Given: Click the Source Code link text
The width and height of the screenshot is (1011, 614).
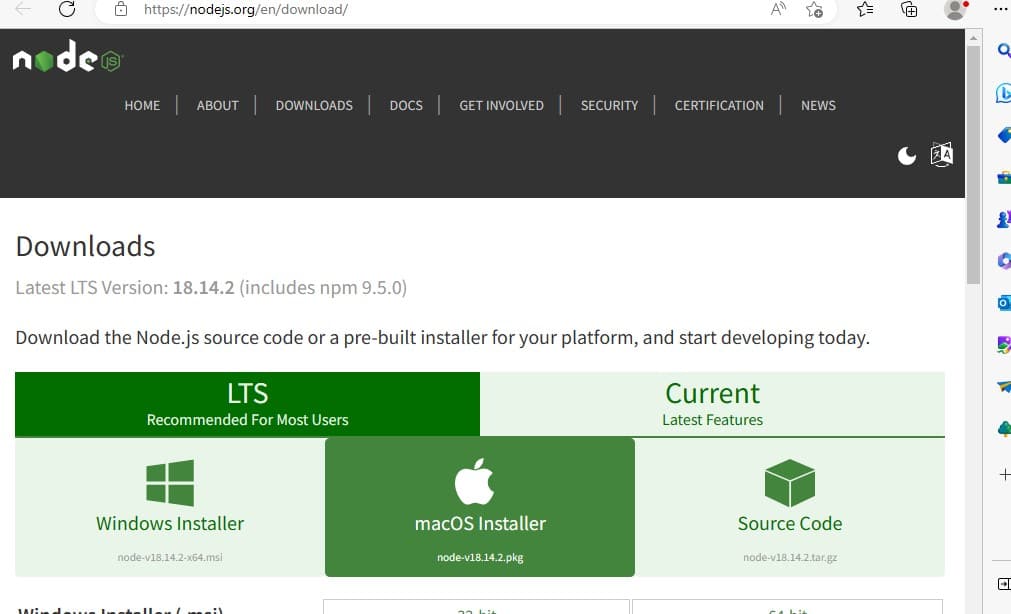Looking at the screenshot, I should [x=790, y=523].
